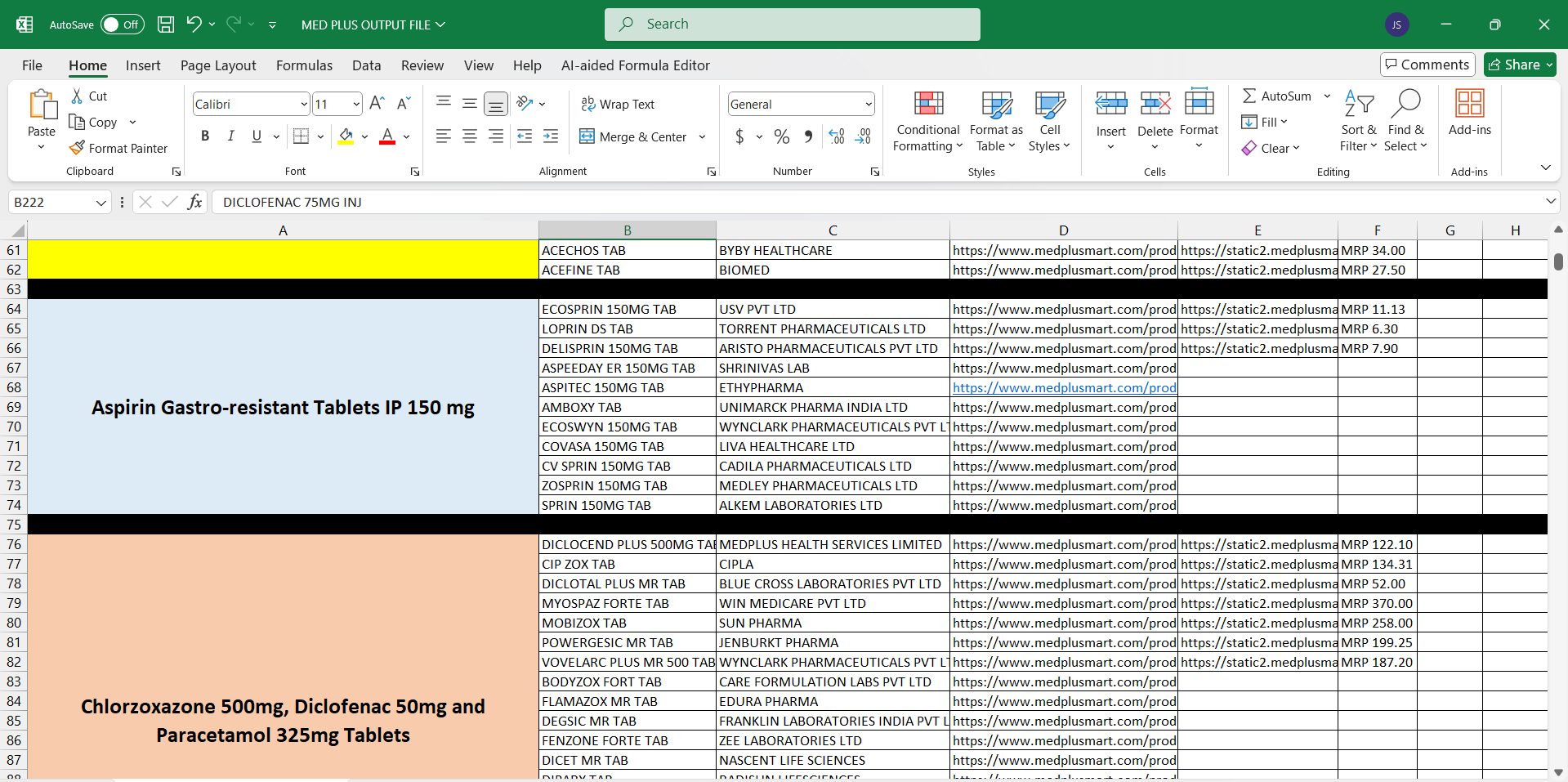Toggle Bold formatting
Viewport: 1568px width, 782px height.
coord(205,136)
